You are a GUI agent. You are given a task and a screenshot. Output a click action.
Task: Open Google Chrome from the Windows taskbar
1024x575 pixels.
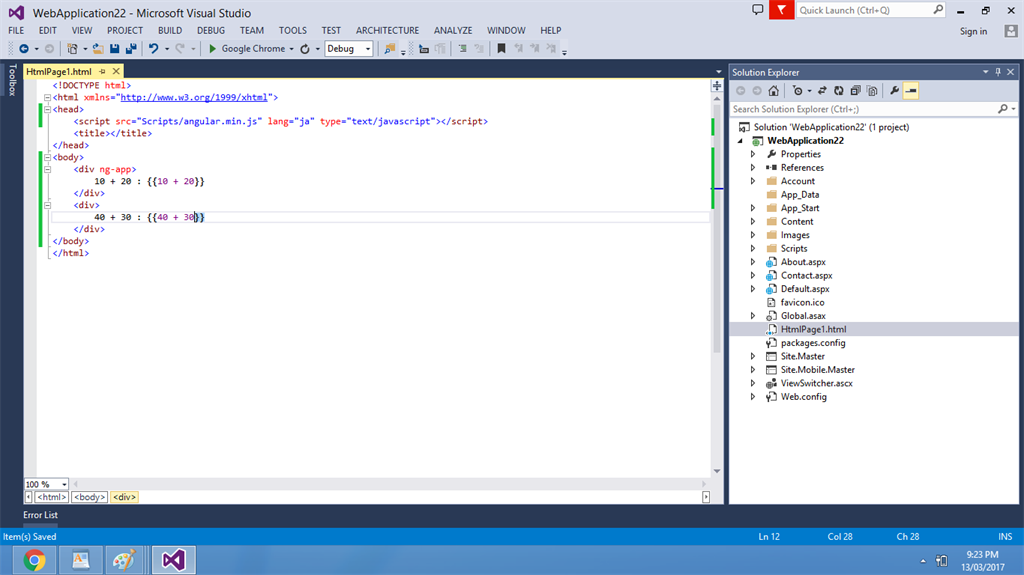(x=35, y=560)
